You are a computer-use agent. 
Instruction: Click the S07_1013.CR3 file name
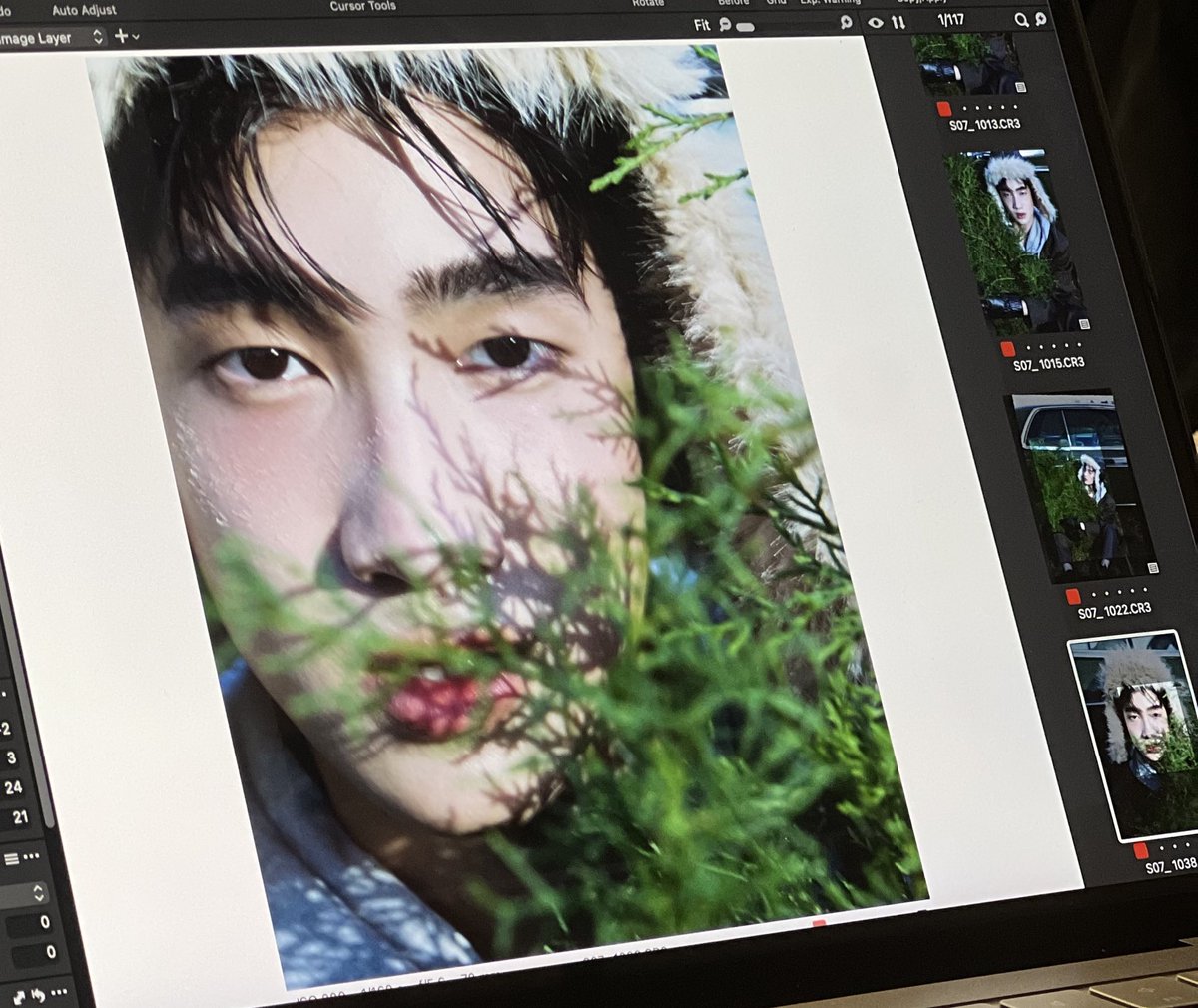pyautogui.click(x=984, y=125)
